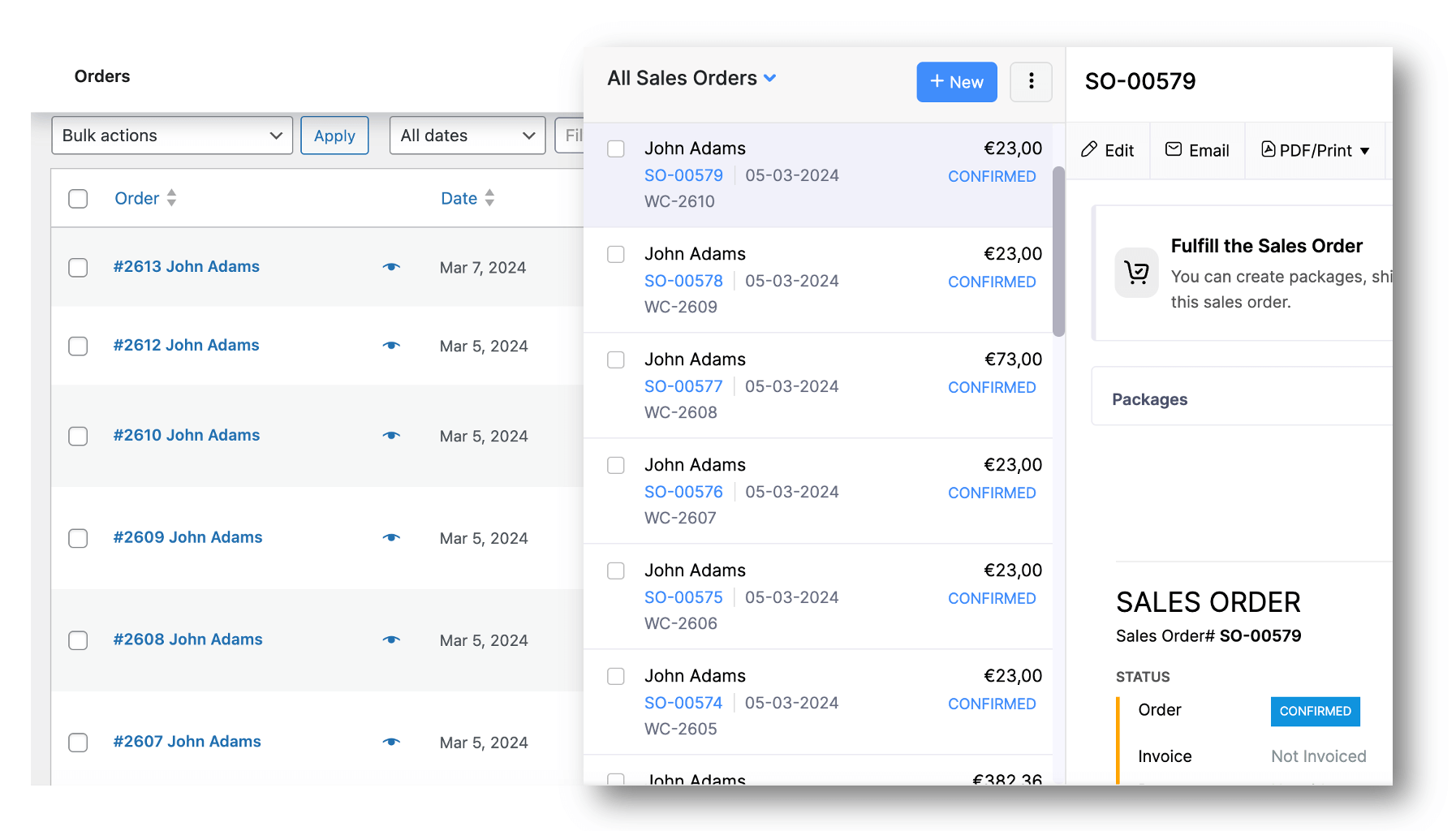
Task: Select the Edit pencil icon for SO-00579
Action: click(x=1089, y=150)
